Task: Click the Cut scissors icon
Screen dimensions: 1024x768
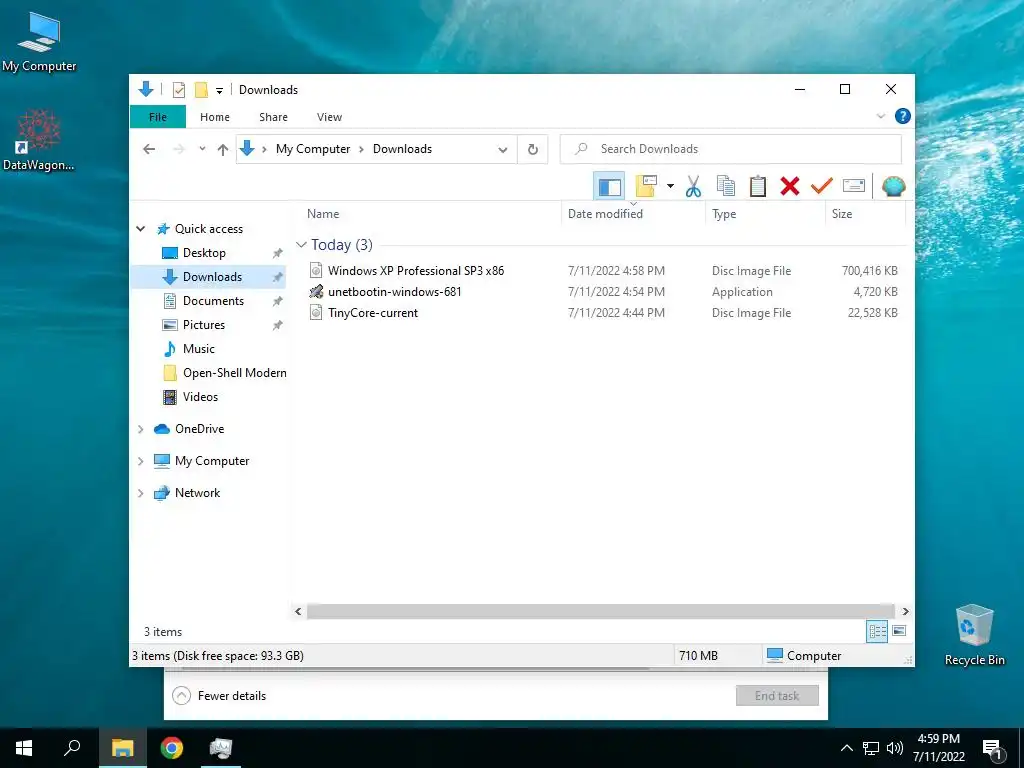Action: click(x=693, y=187)
